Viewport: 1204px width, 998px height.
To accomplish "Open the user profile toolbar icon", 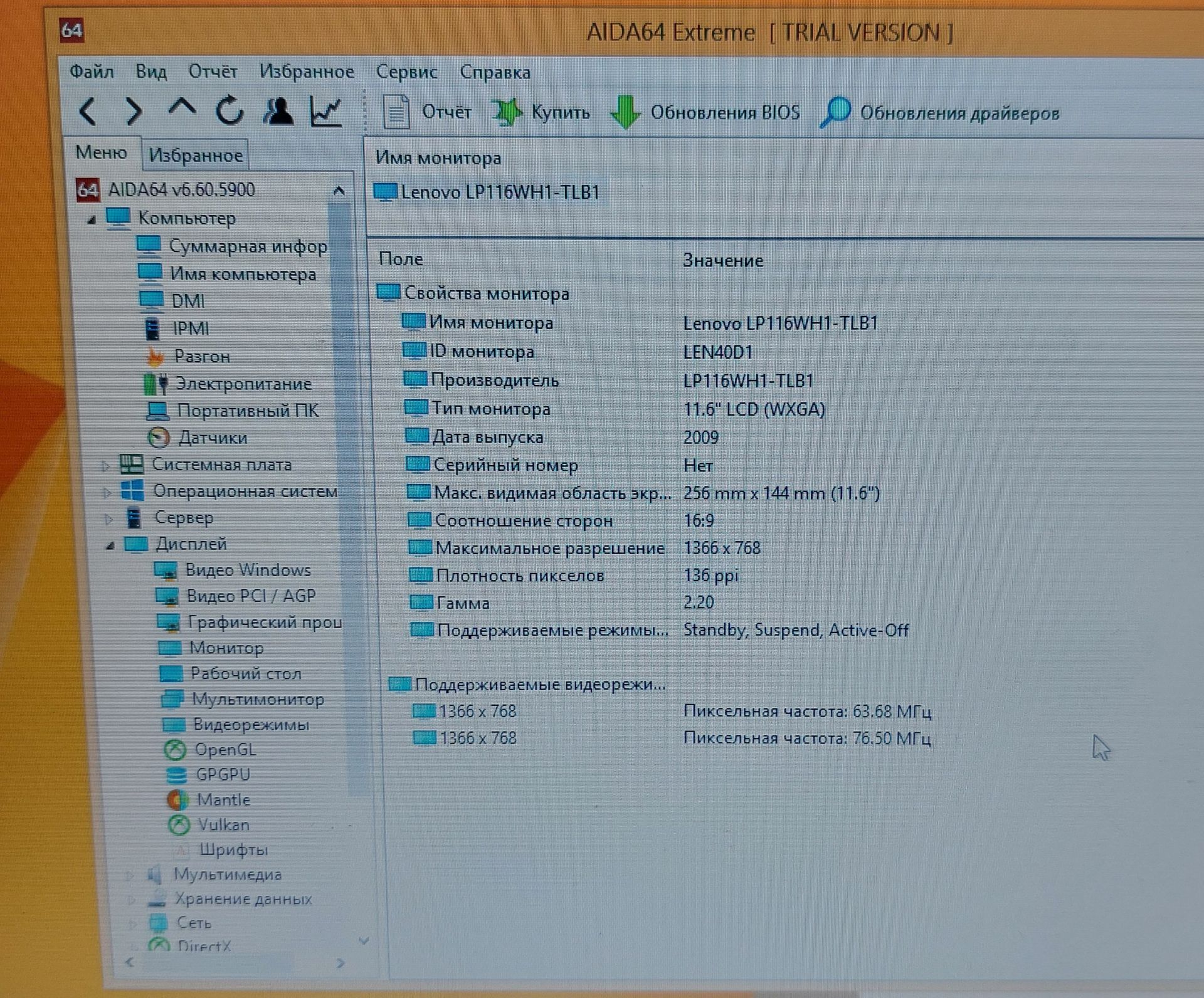I will pyautogui.click(x=278, y=112).
